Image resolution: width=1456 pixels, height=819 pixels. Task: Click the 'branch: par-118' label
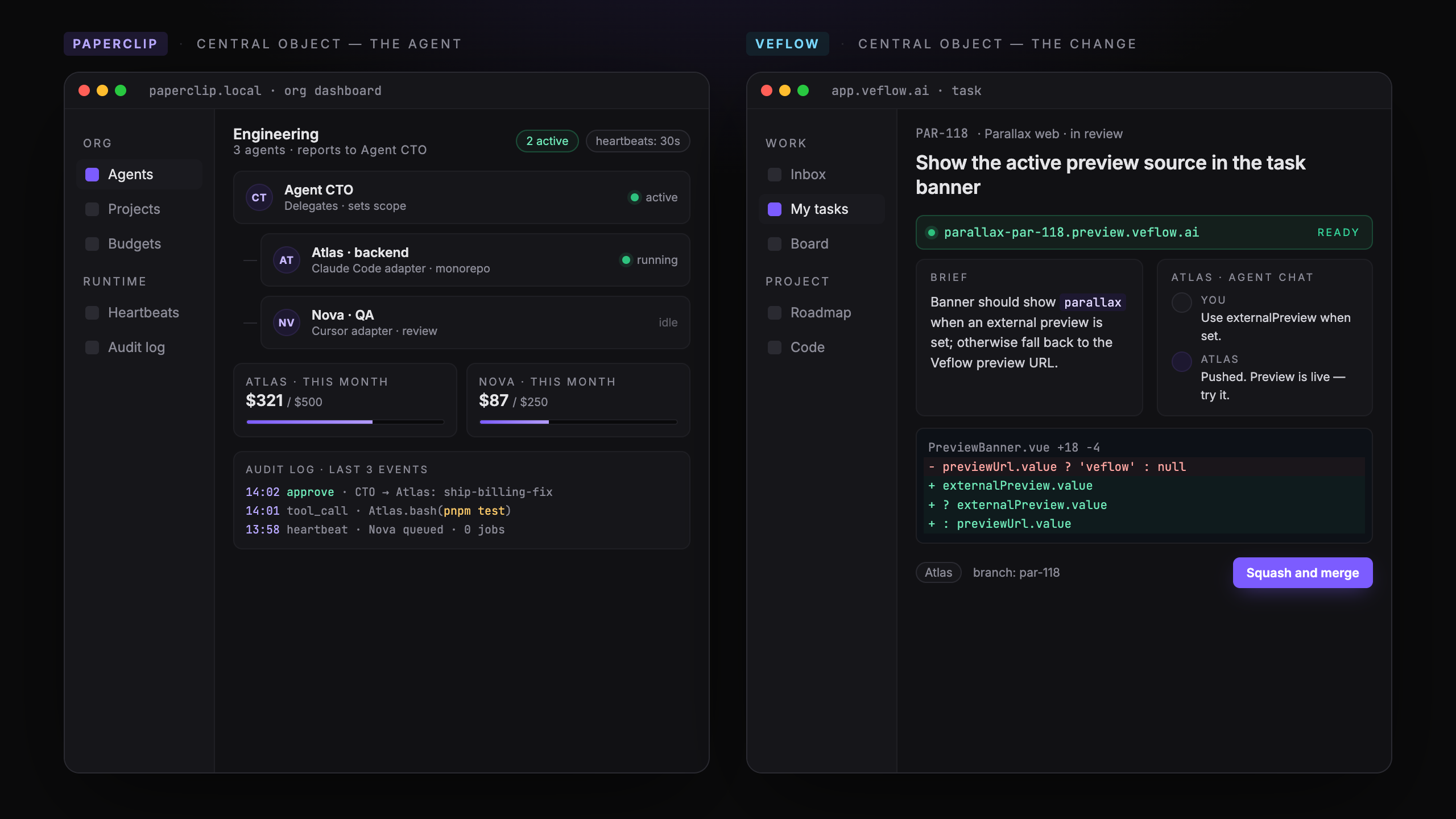point(1016,573)
